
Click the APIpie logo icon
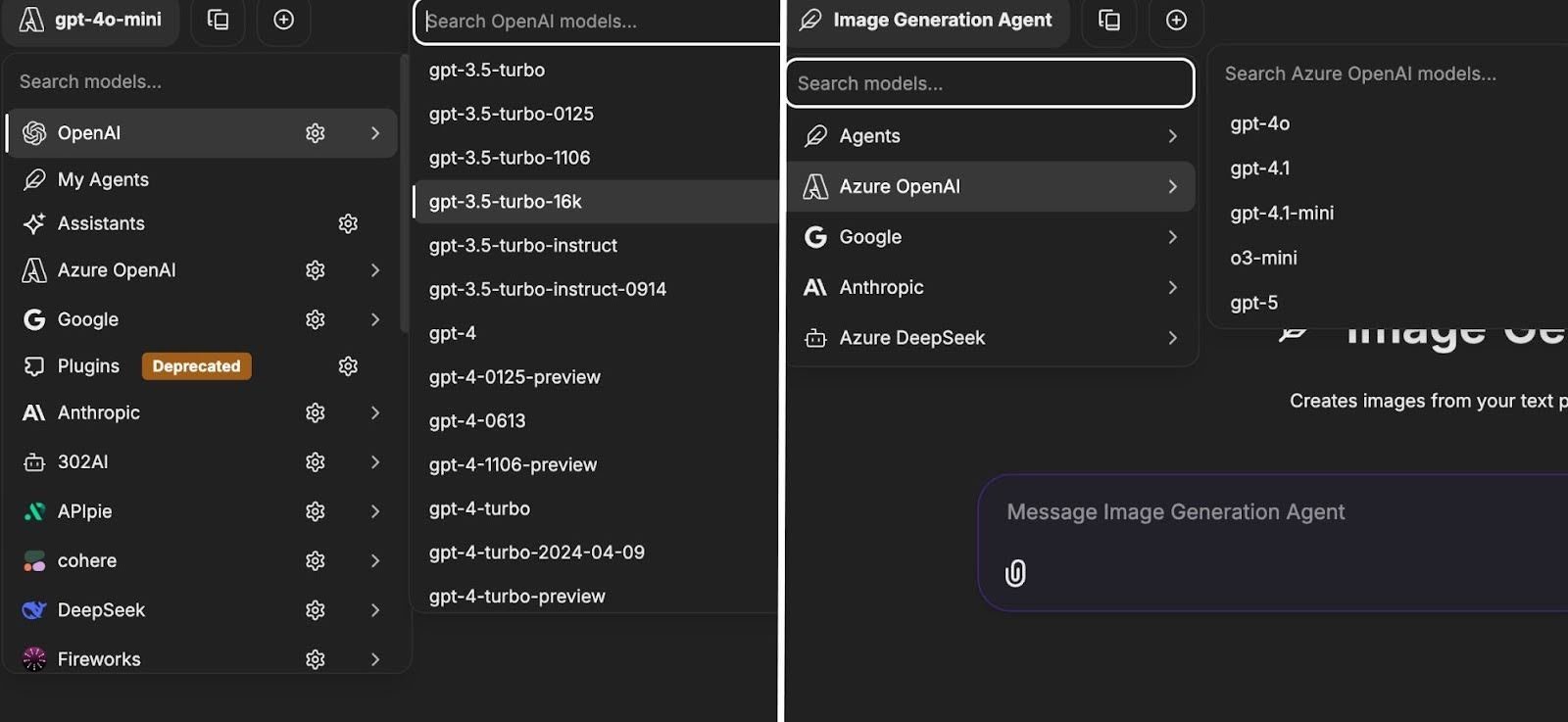[34, 511]
